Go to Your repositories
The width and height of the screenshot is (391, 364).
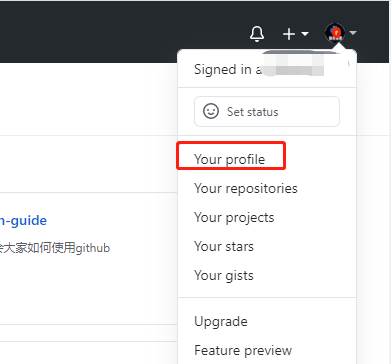pyautogui.click(x=246, y=188)
